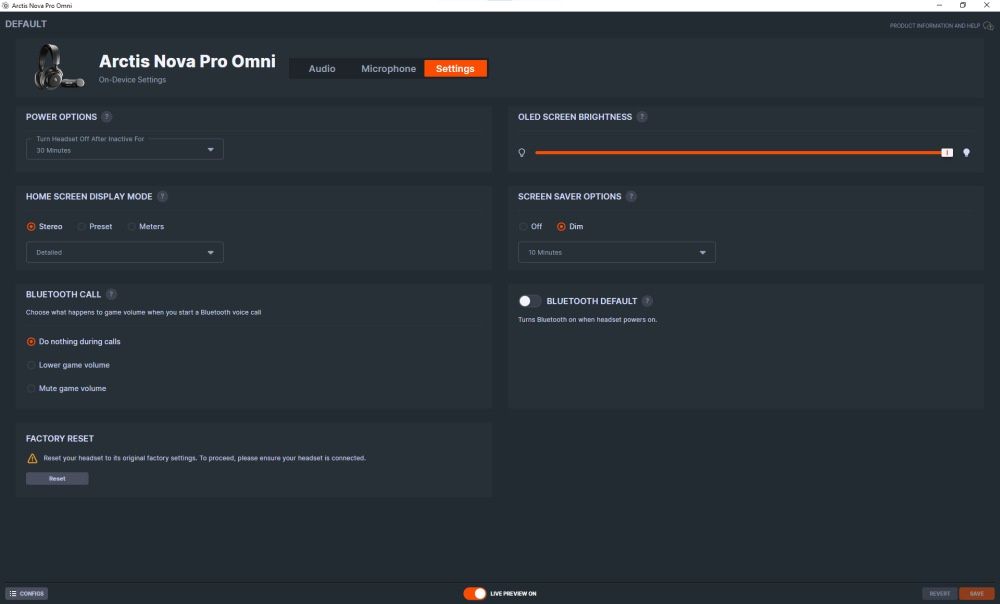The width and height of the screenshot is (1000, 604).
Task: Select Preset home screen display mode
Action: click(x=94, y=226)
